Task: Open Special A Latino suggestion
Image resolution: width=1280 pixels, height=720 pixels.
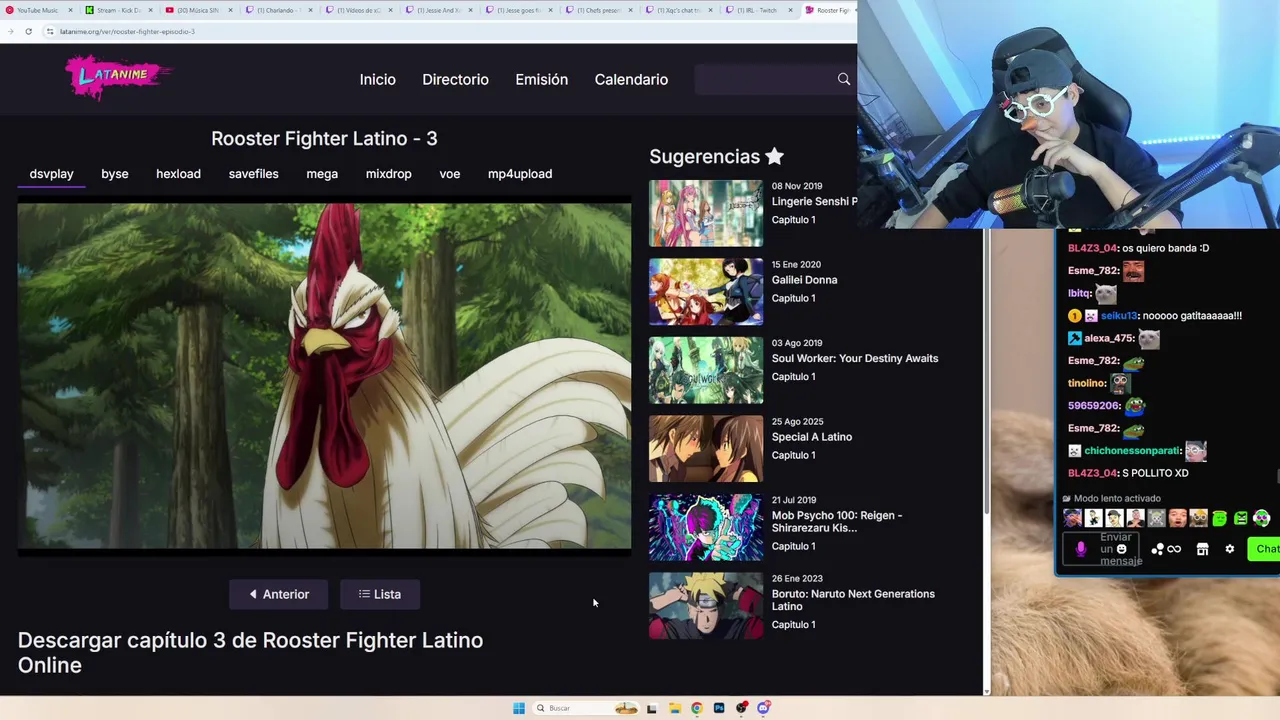Action: (x=812, y=437)
